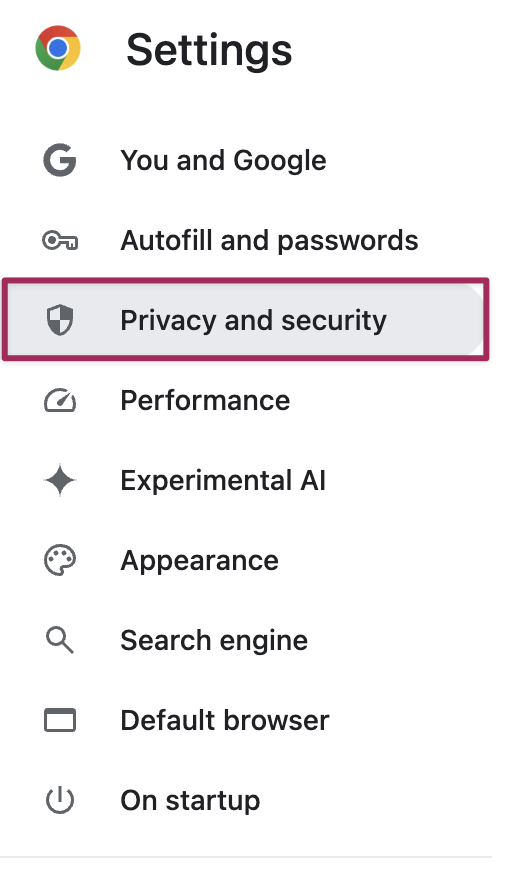Go to Performance settings
The image size is (522, 888).
pos(205,400)
